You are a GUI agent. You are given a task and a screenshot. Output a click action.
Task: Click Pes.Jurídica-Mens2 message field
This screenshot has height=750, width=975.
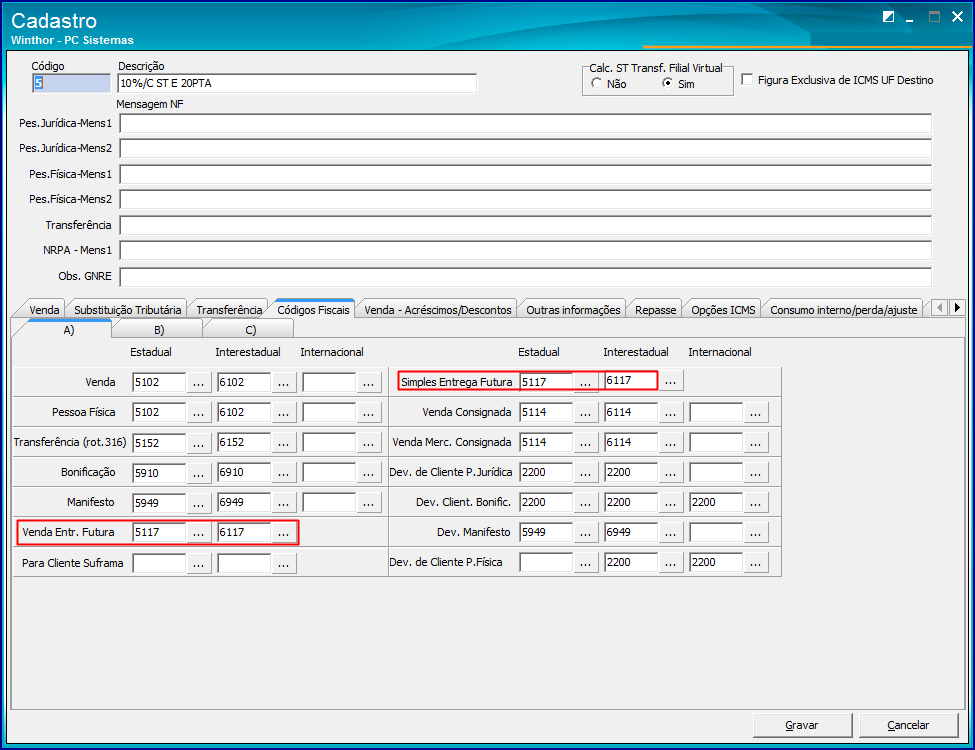click(525, 149)
